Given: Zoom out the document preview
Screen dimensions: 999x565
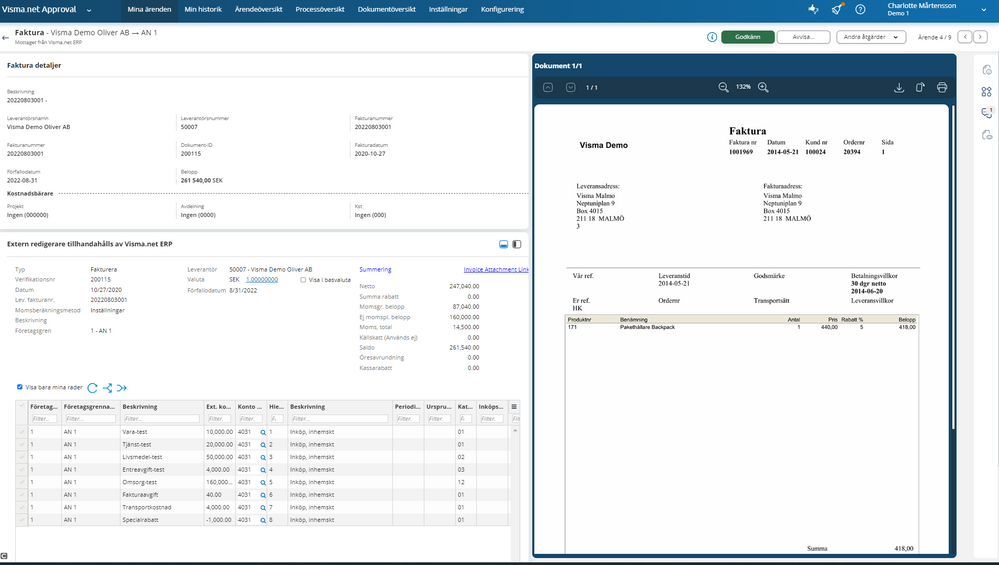Looking at the screenshot, I should pos(723,88).
